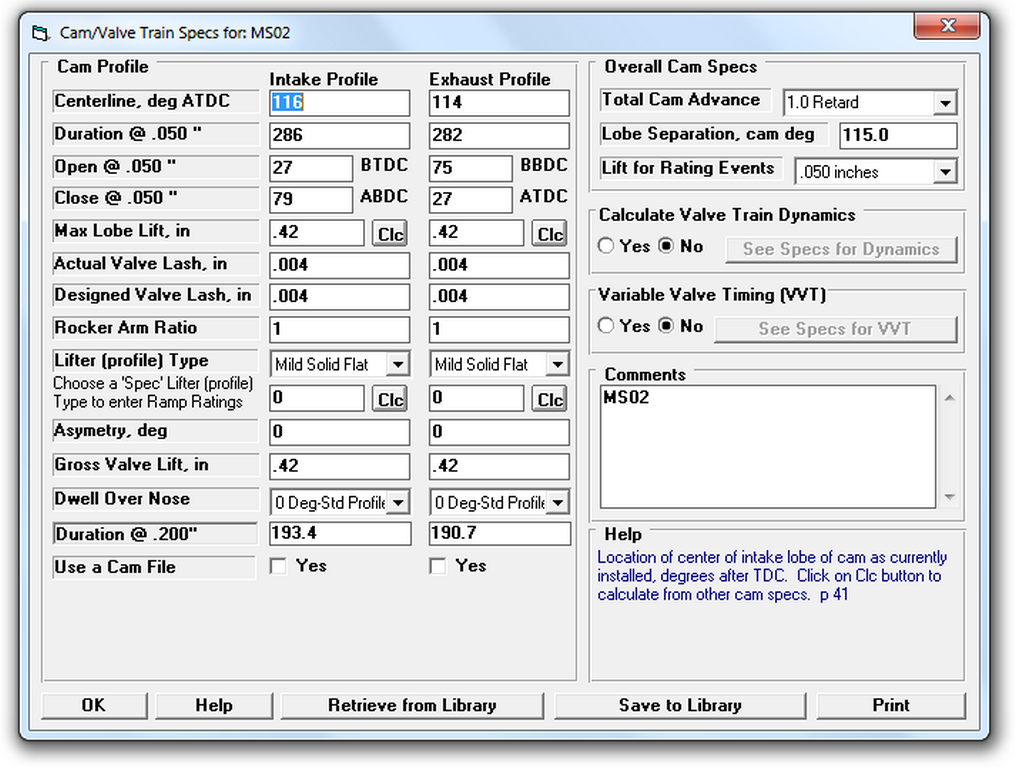Image resolution: width=1016 pixels, height=768 pixels.
Task: Check exhaust Use a Cam File box
Action: click(x=438, y=567)
